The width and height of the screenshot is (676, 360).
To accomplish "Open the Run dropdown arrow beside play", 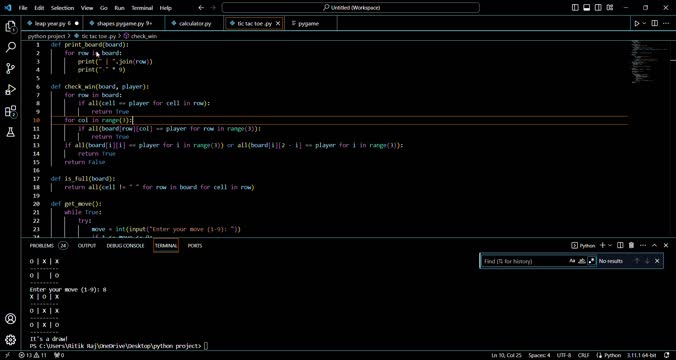I will 645,23.
